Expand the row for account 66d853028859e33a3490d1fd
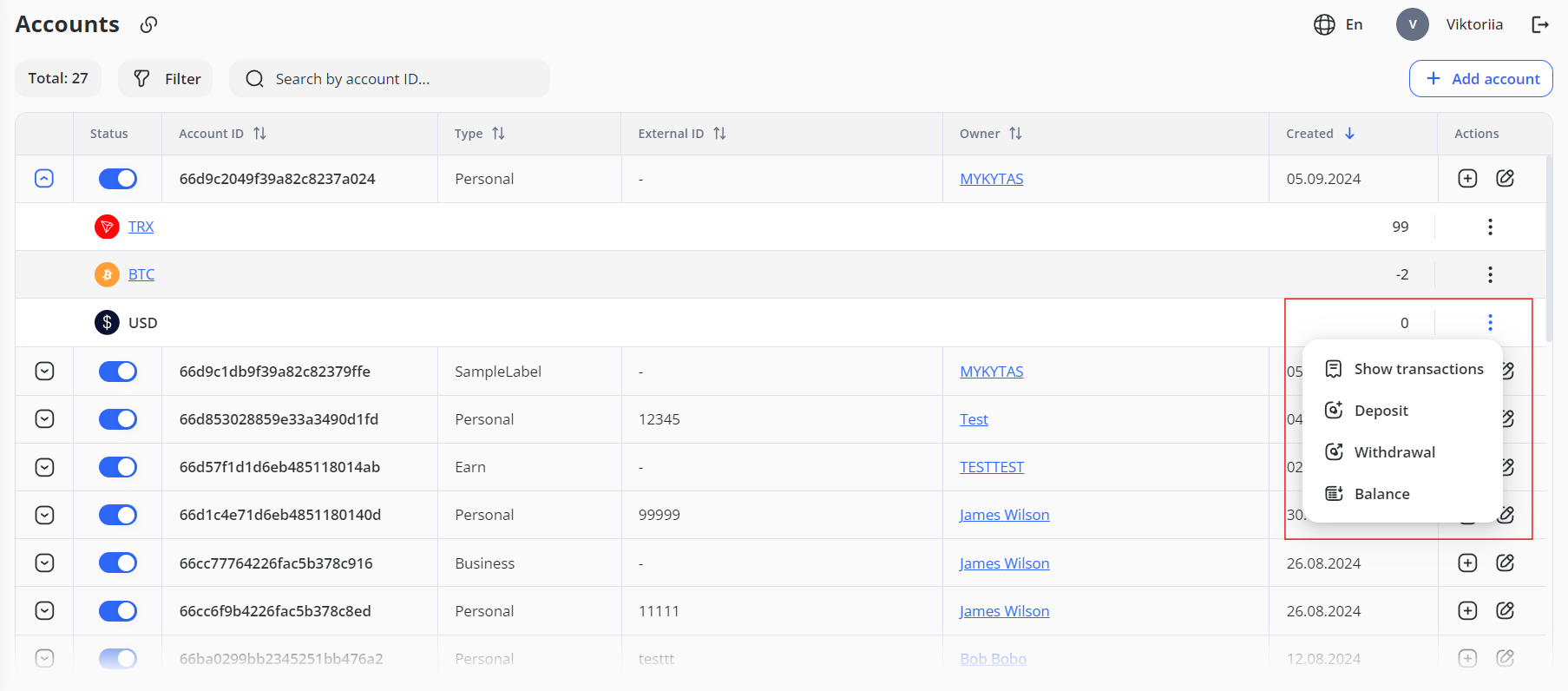This screenshot has height=691, width=1568. 44,419
